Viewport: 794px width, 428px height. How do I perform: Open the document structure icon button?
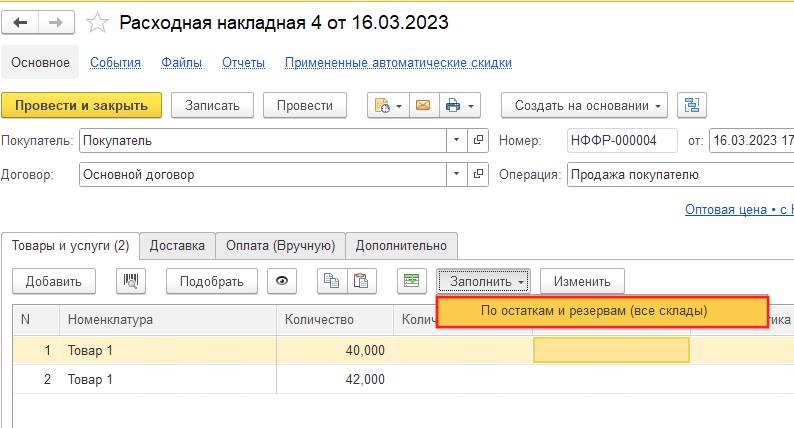click(x=692, y=105)
